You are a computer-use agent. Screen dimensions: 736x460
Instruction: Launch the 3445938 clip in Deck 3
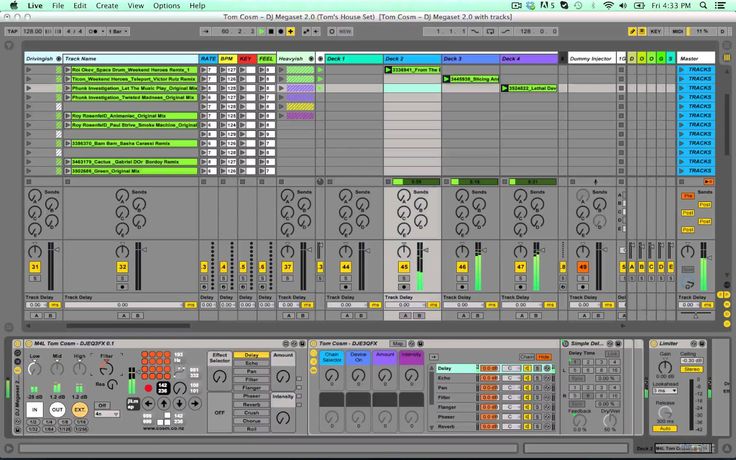(446, 79)
